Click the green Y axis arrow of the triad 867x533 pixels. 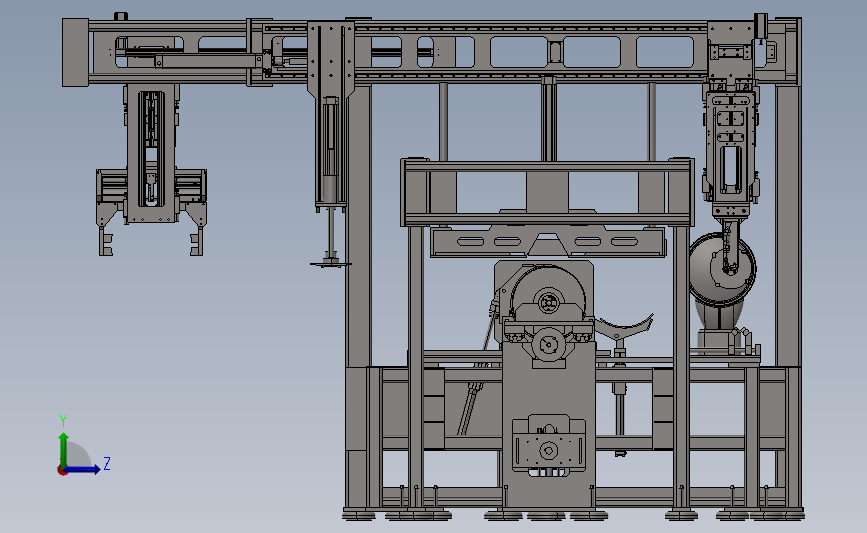point(64,450)
